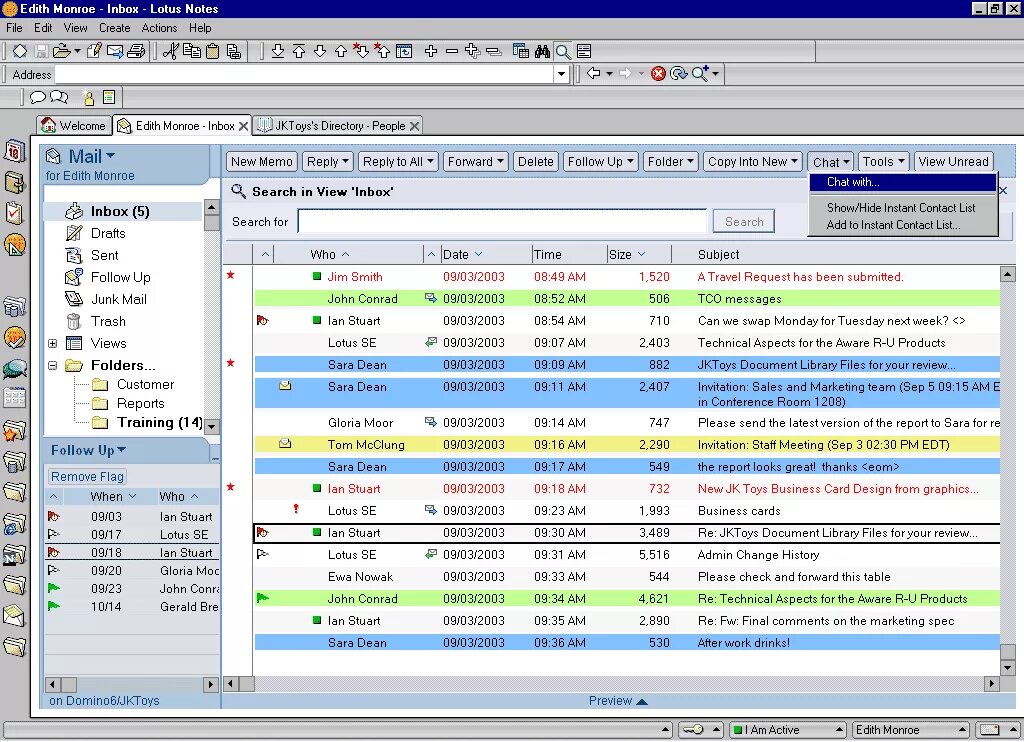Open the Reply dropdown button
This screenshot has height=742, width=1024.
point(329,161)
